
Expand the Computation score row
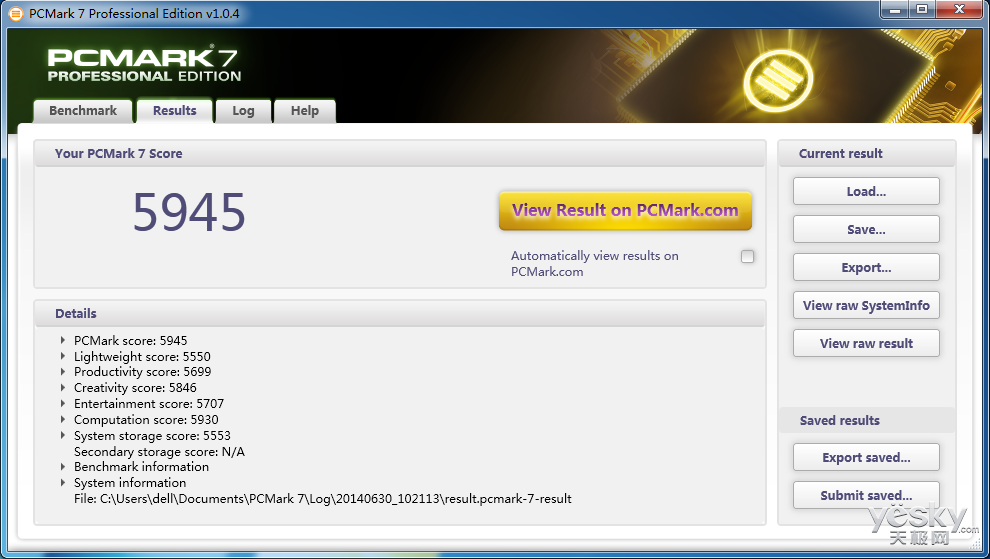[63, 419]
